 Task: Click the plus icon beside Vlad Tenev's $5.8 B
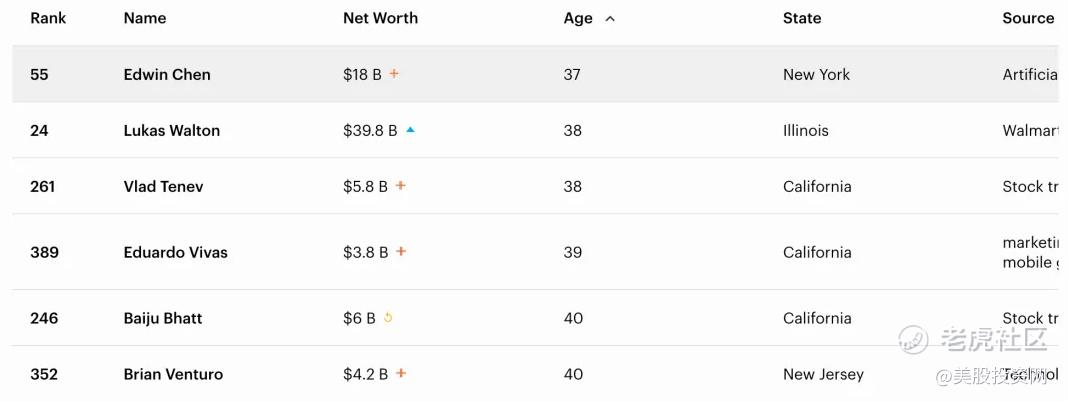pos(401,186)
